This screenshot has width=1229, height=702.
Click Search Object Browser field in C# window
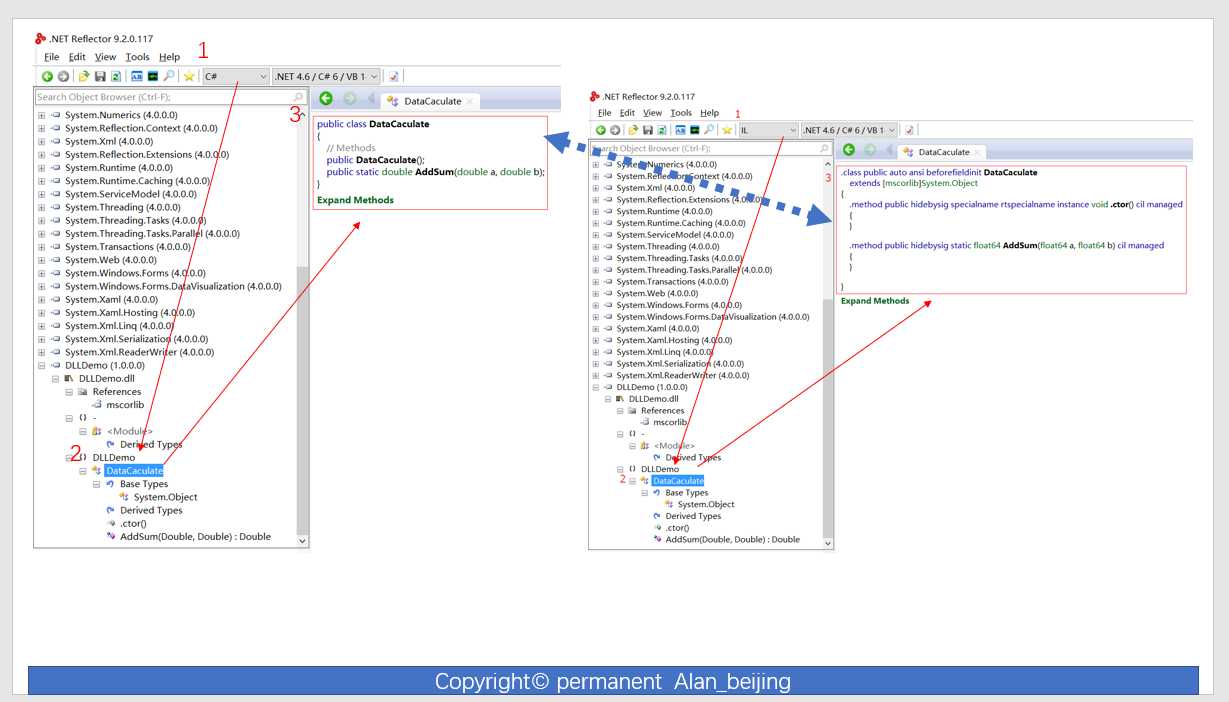coord(170,97)
